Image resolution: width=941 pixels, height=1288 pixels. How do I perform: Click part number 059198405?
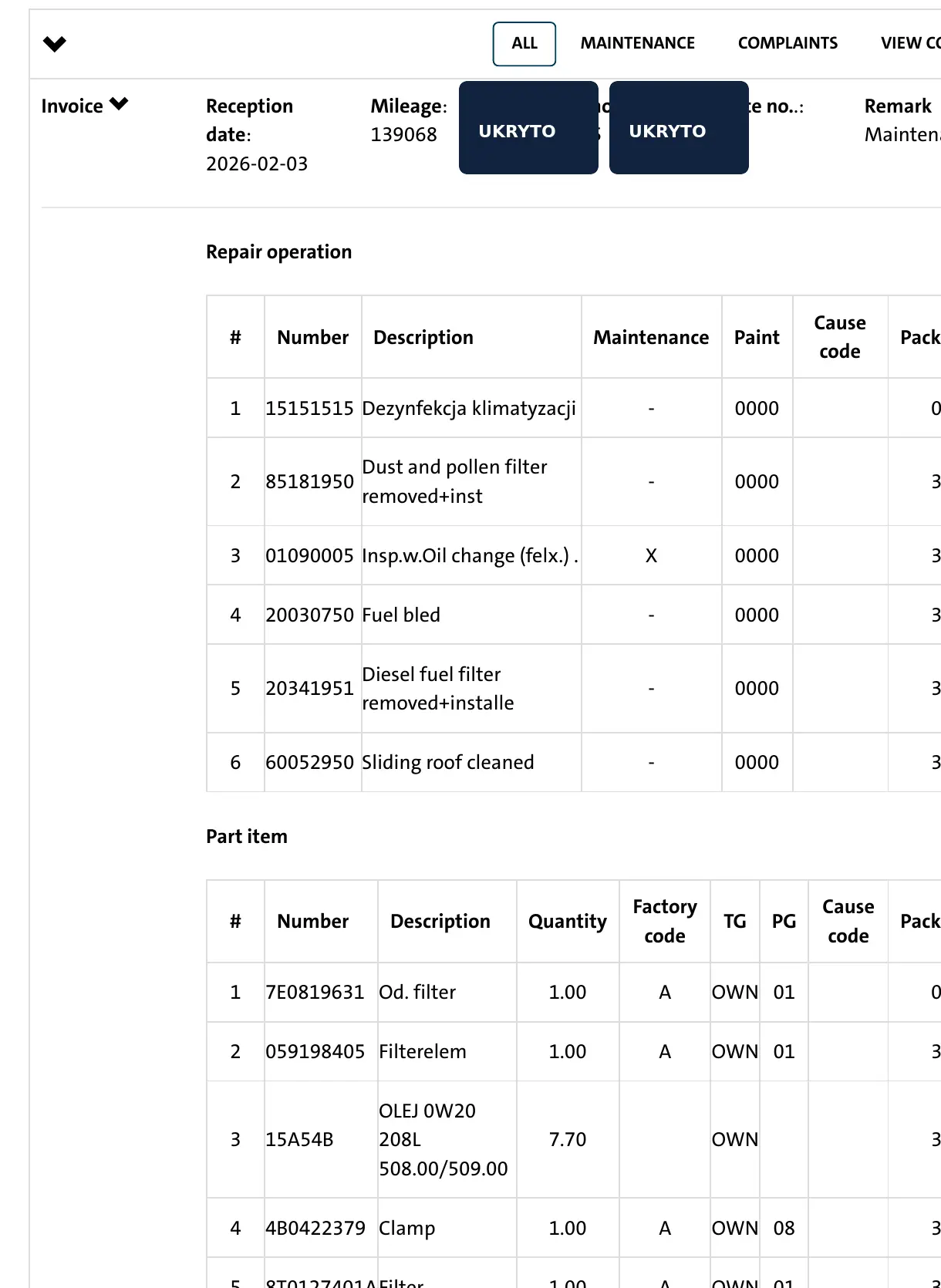pyautogui.click(x=315, y=1051)
